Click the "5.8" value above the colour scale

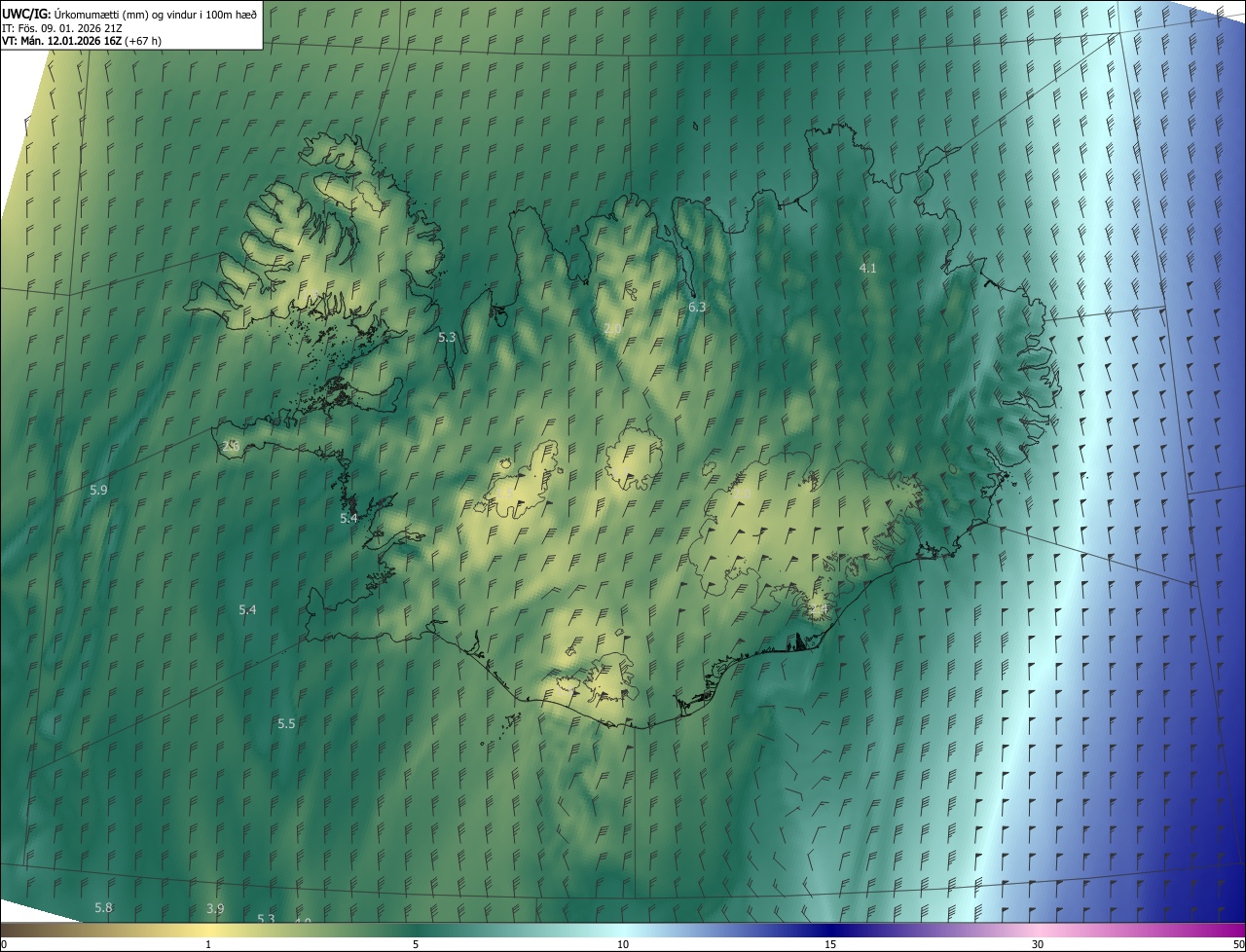click(x=103, y=907)
